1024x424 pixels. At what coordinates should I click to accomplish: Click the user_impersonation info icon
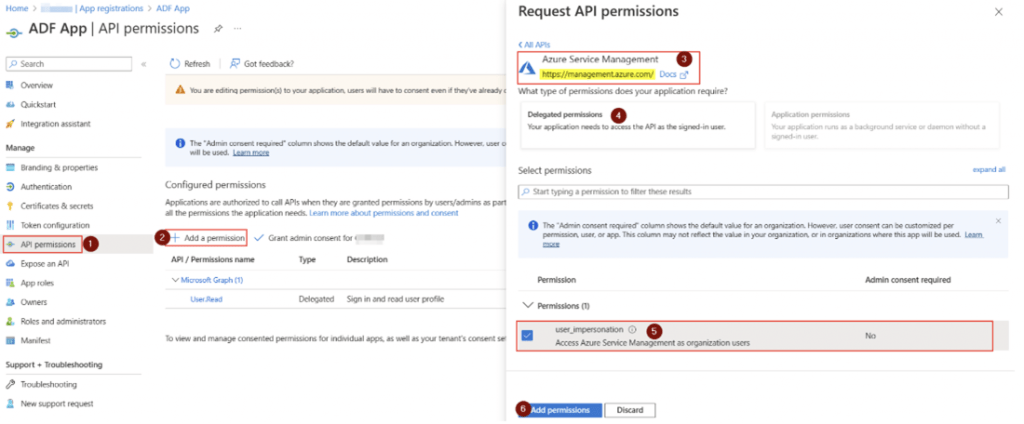[632, 330]
